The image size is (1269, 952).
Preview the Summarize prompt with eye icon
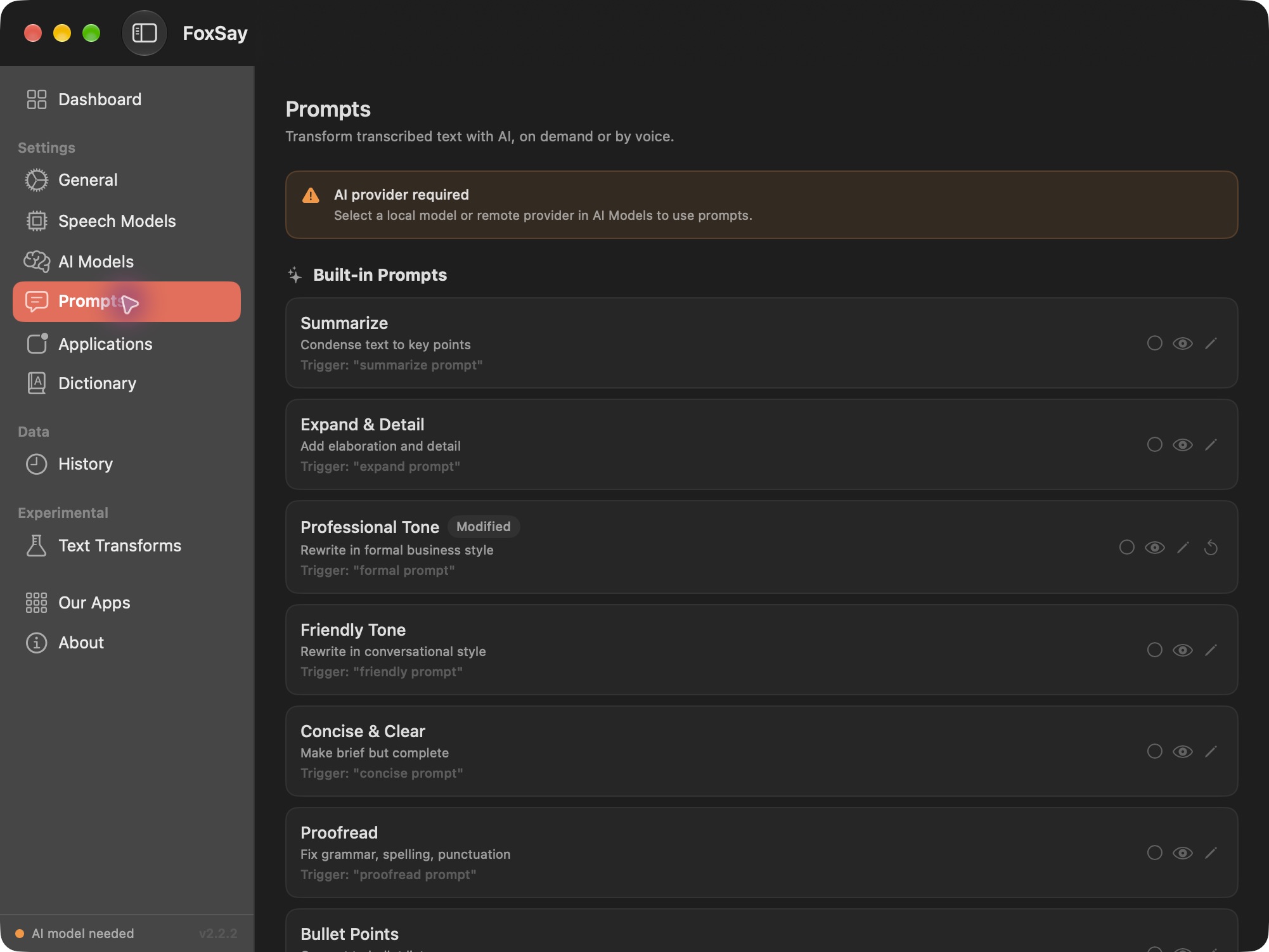coord(1183,344)
